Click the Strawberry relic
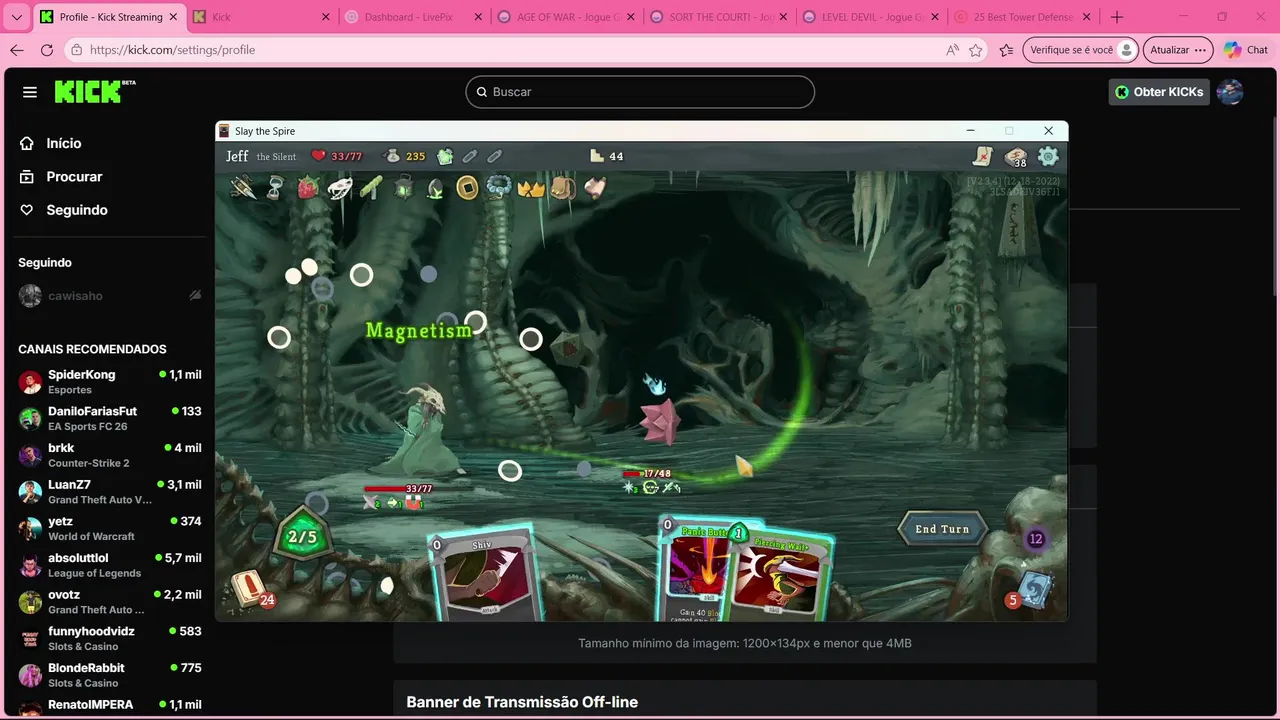 point(308,187)
